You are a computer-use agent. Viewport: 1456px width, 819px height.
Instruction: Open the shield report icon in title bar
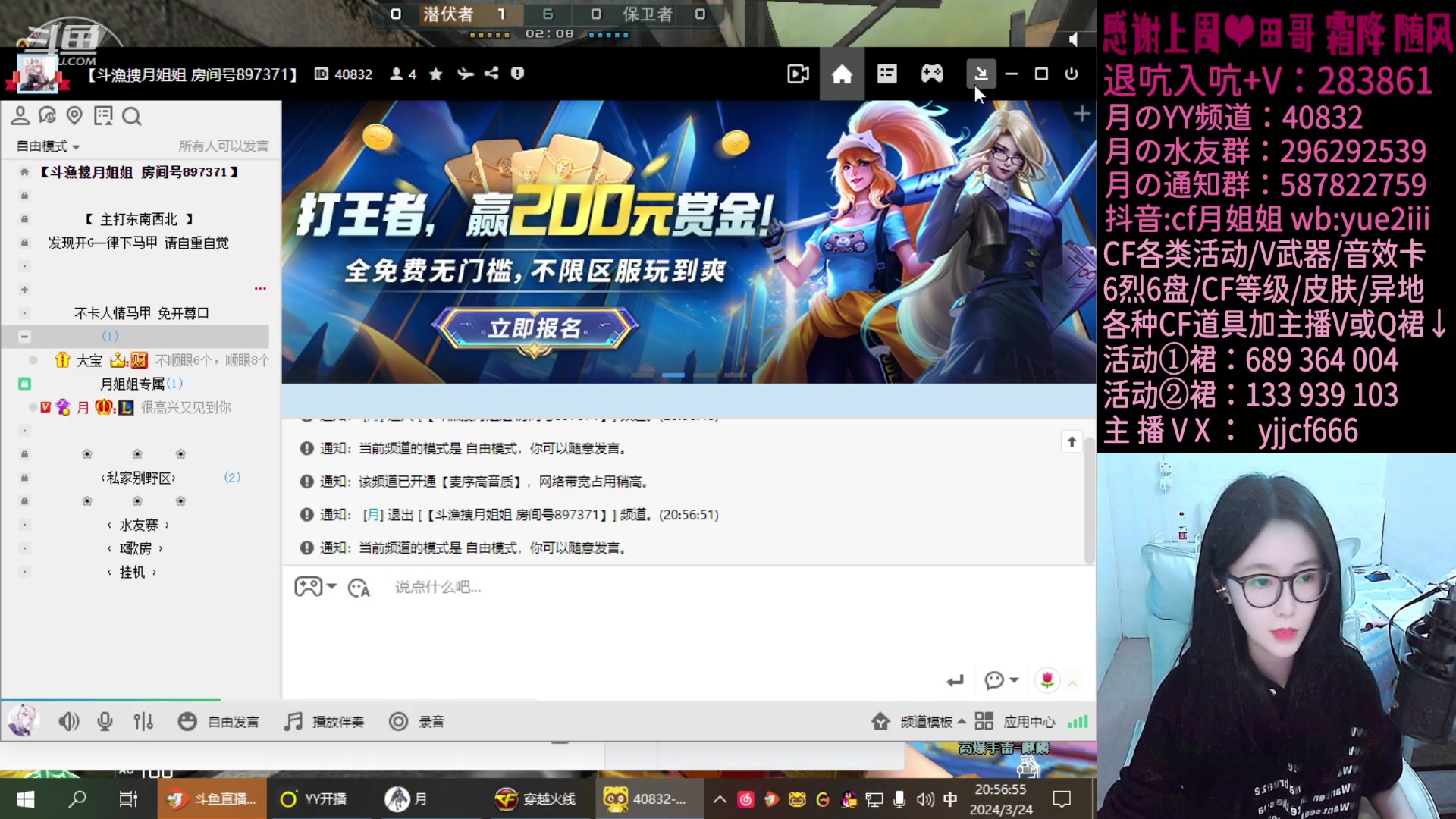point(517,74)
